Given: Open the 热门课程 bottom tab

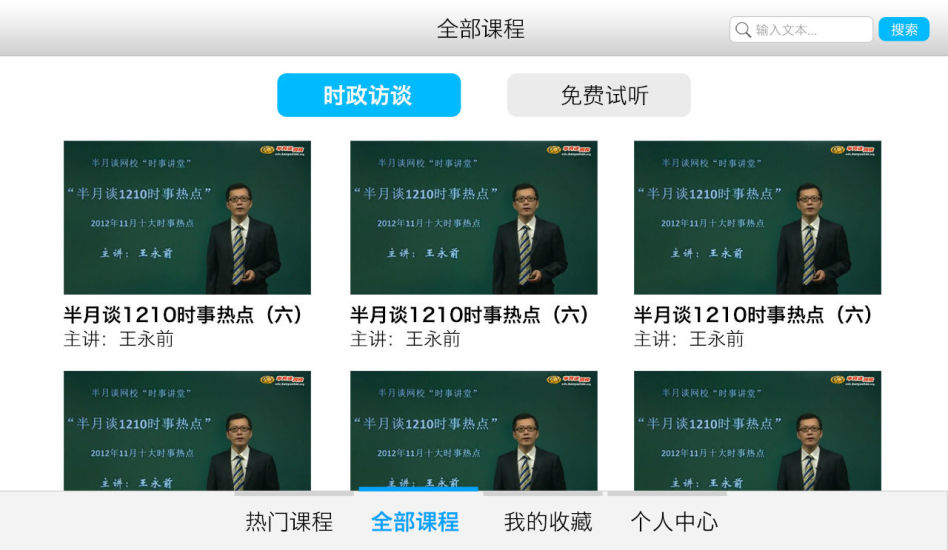Looking at the screenshot, I should (x=289, y=521).
